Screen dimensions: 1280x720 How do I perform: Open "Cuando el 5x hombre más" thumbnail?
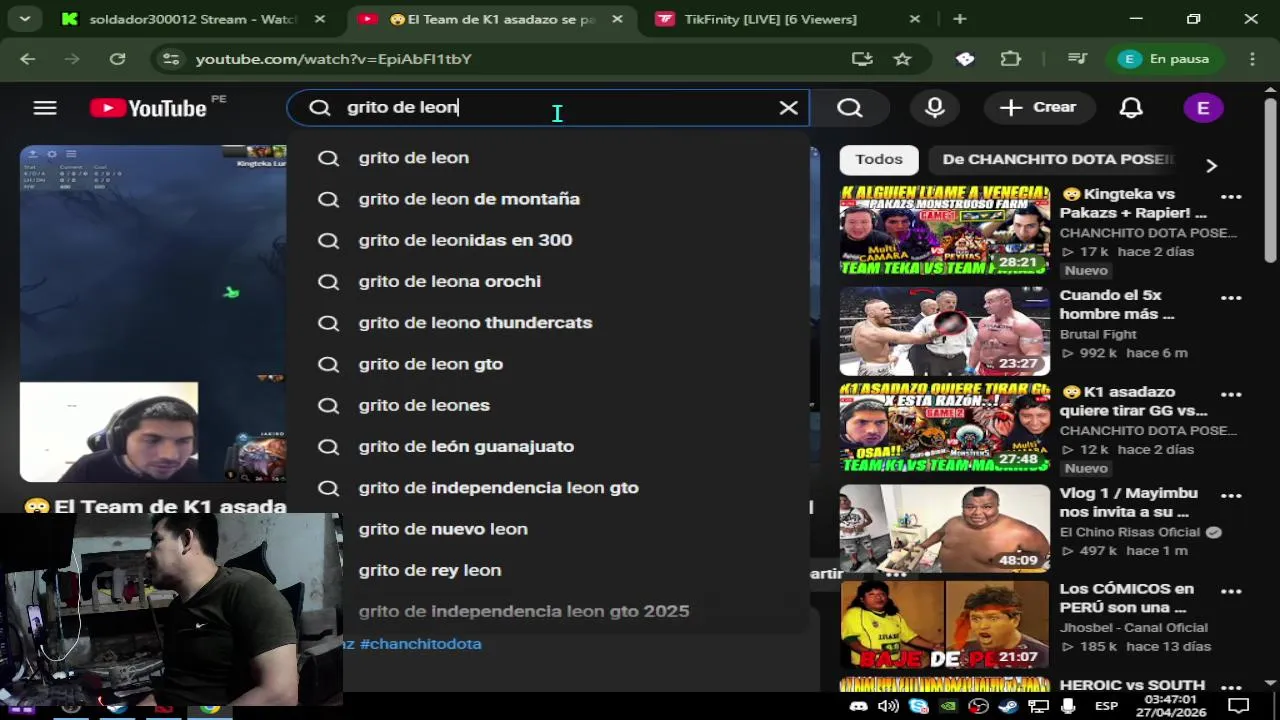pos(945,331)
